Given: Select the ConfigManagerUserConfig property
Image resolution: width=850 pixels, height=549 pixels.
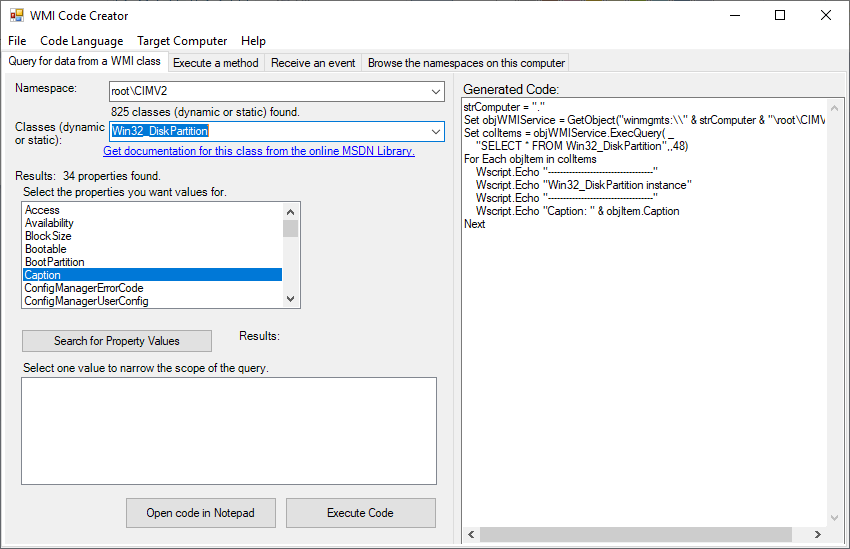Looking at the screenshot, I should click(x=152, y=301).
